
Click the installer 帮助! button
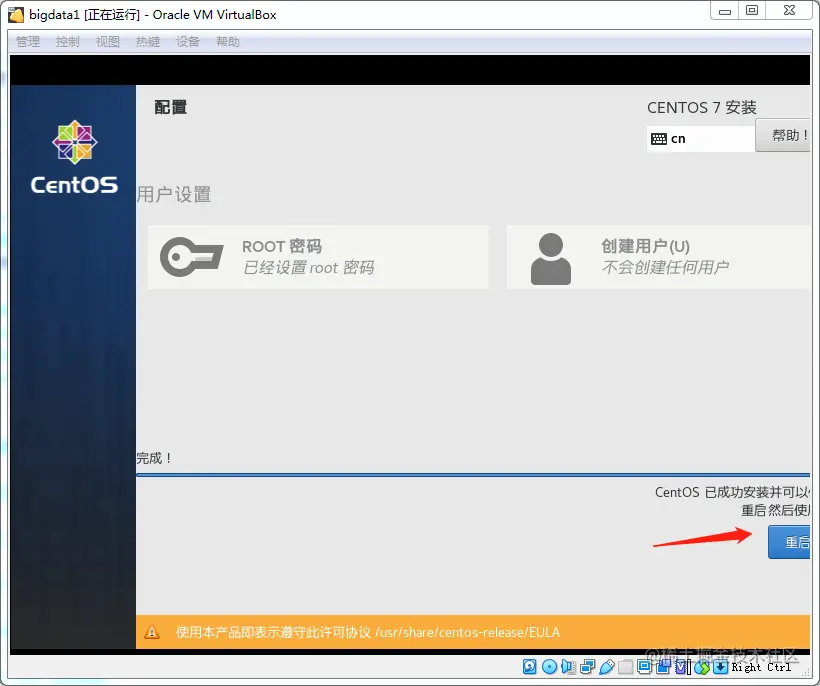[783, 135]
